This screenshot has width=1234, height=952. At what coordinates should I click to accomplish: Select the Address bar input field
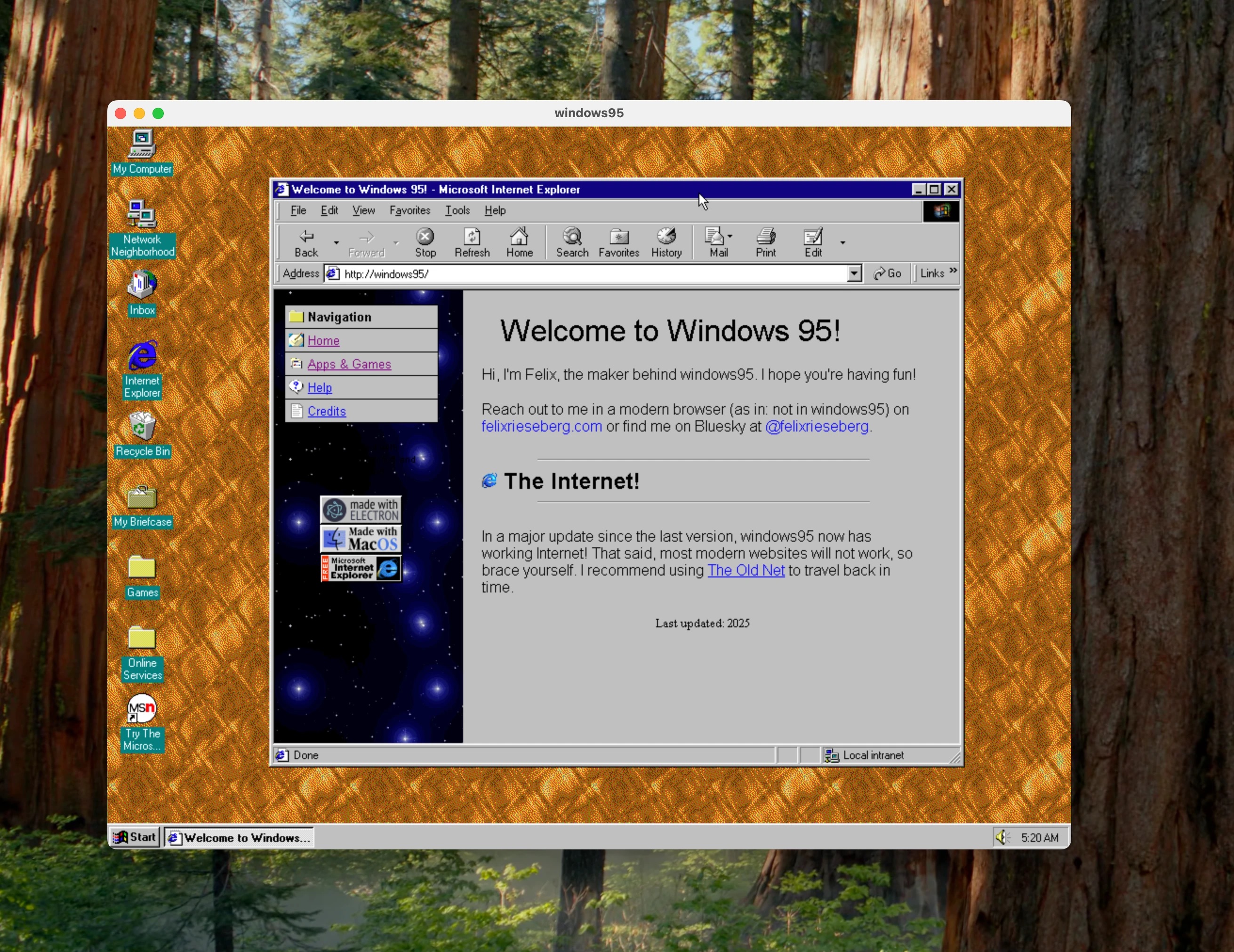tap(591, 273)
